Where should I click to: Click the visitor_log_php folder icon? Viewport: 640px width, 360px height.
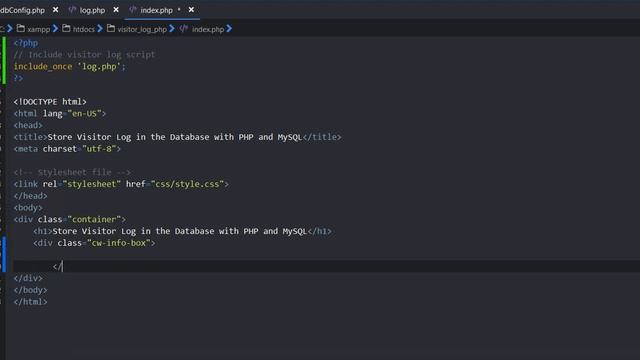111,29
